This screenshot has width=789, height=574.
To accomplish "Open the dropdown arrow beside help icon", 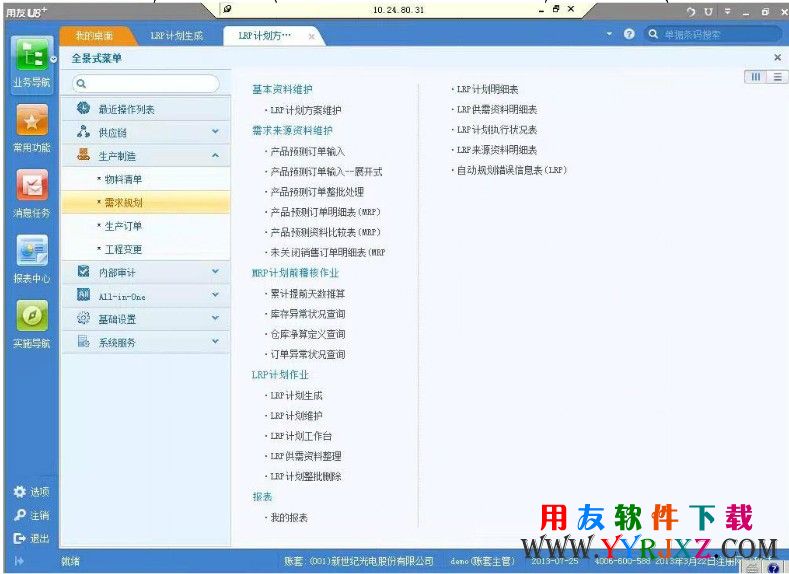I will coord(609,34).
